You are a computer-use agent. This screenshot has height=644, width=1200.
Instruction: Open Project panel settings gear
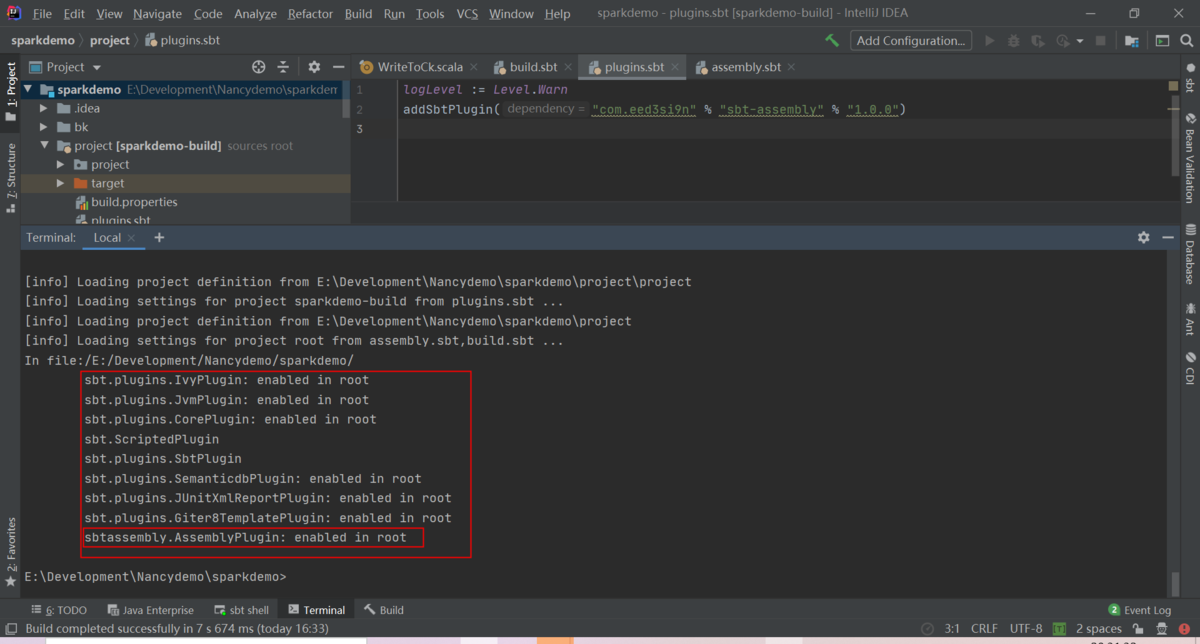click(314, 67)
